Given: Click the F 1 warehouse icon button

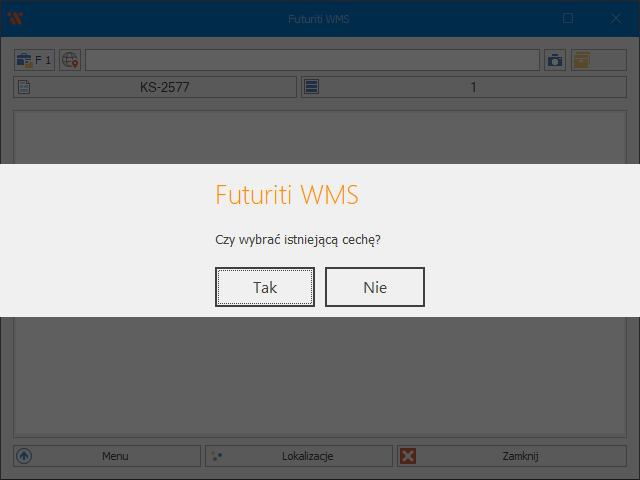Looking at the screenshot, I should [34, 60].
